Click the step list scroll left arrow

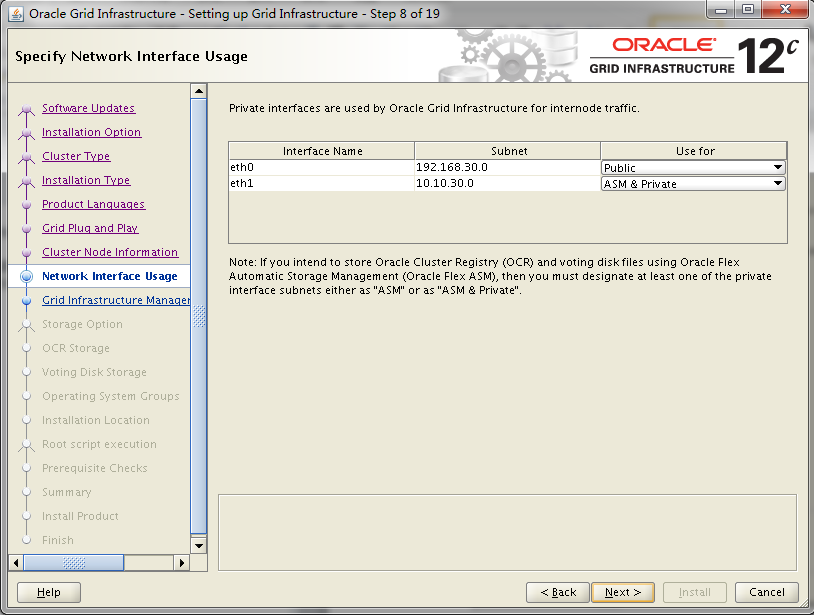point(16,563)
